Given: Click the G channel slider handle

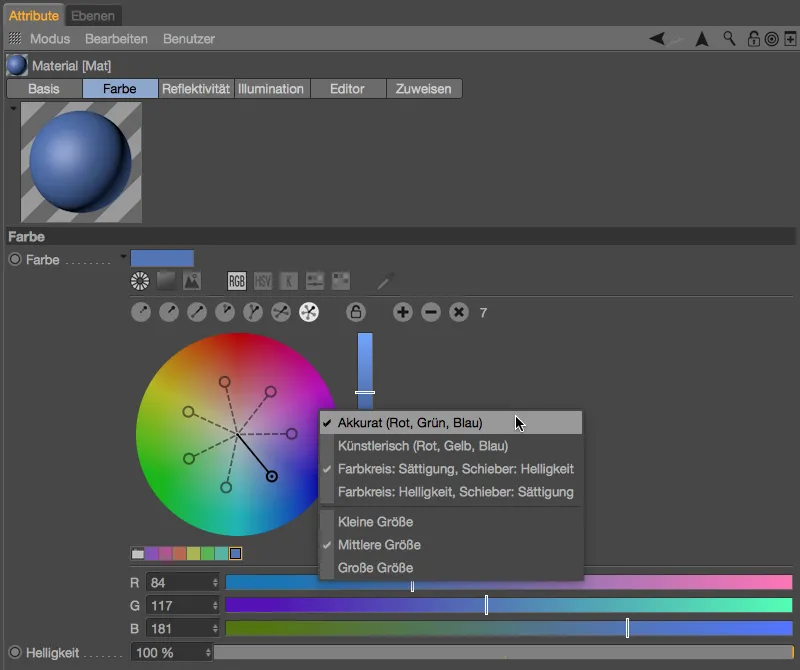Looking at the screenshot, I should tap(486, 605).
